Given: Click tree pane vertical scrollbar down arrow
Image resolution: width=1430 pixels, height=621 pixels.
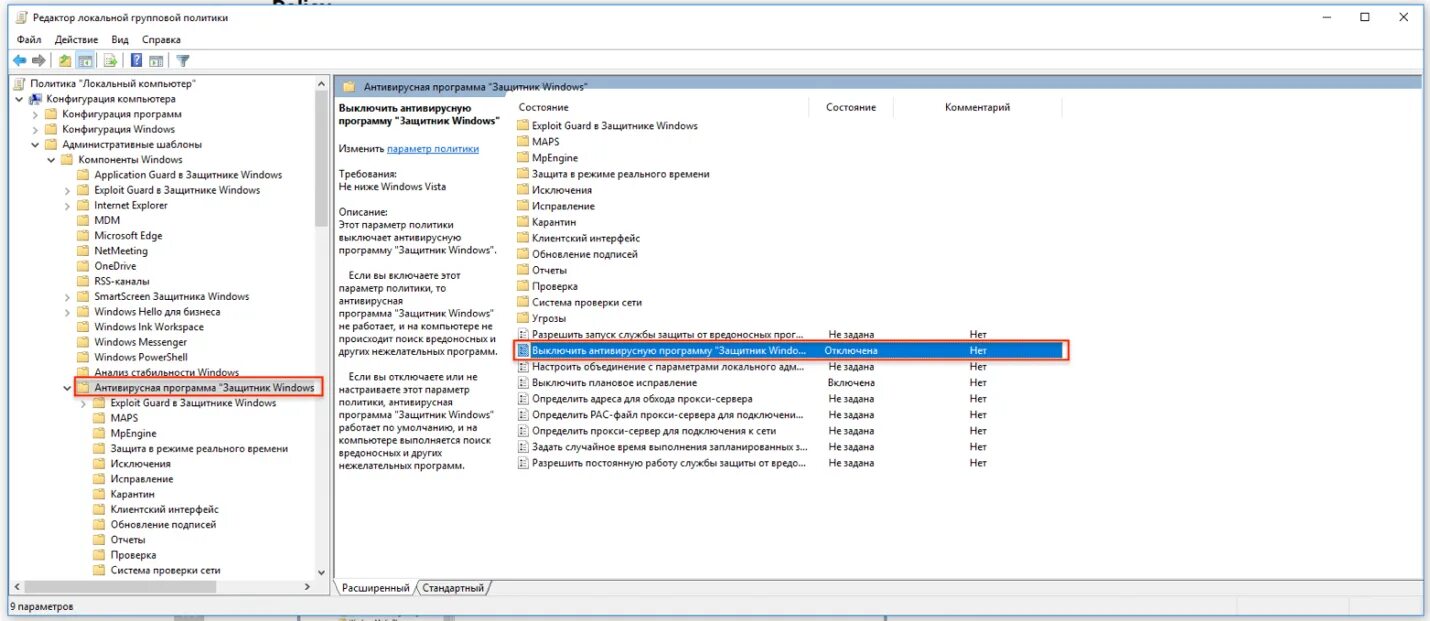Looking at the screenshot, I should click(321, 572).
